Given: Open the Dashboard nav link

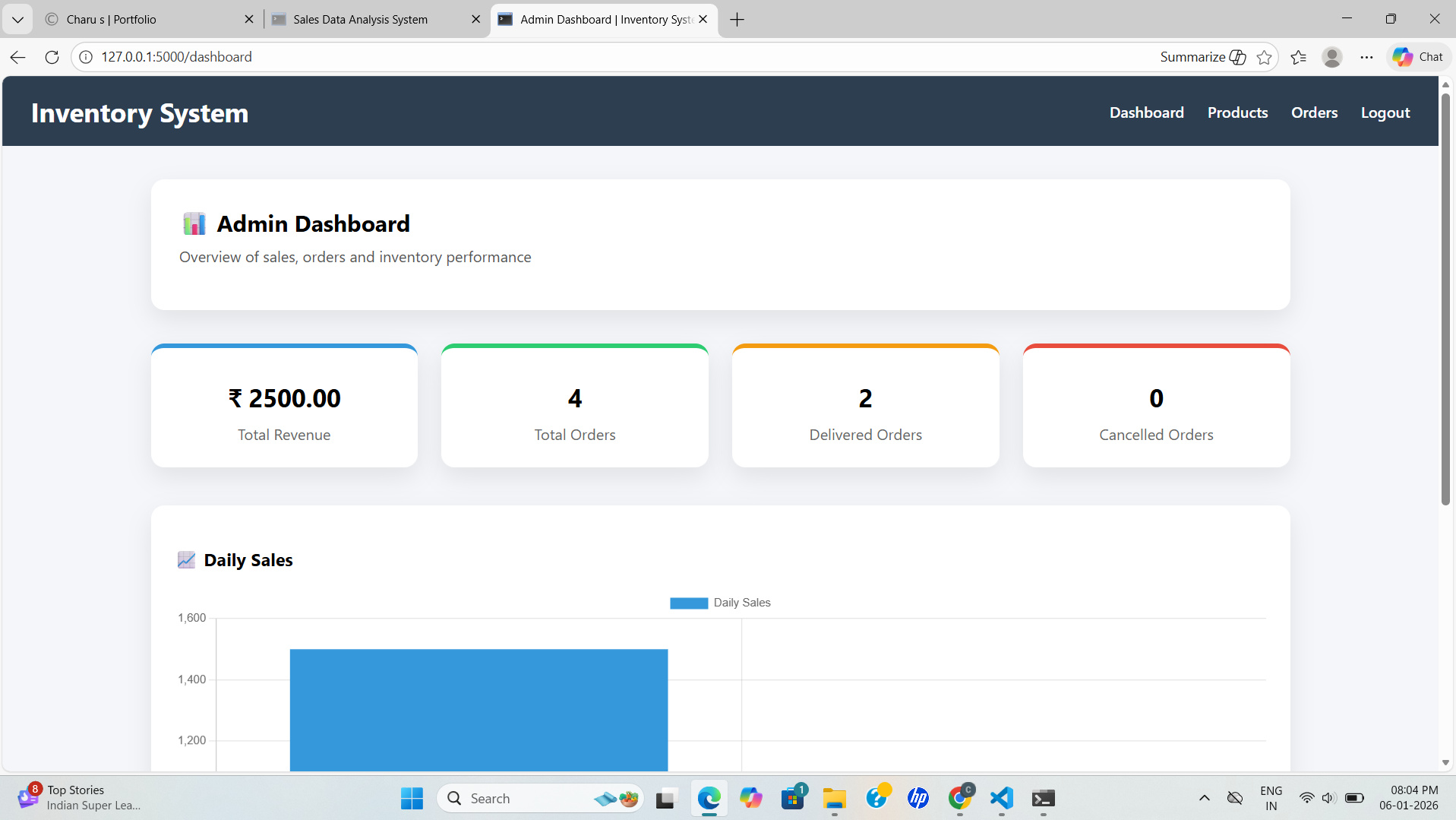Looking at the screenshot, I should point(1146,112).
